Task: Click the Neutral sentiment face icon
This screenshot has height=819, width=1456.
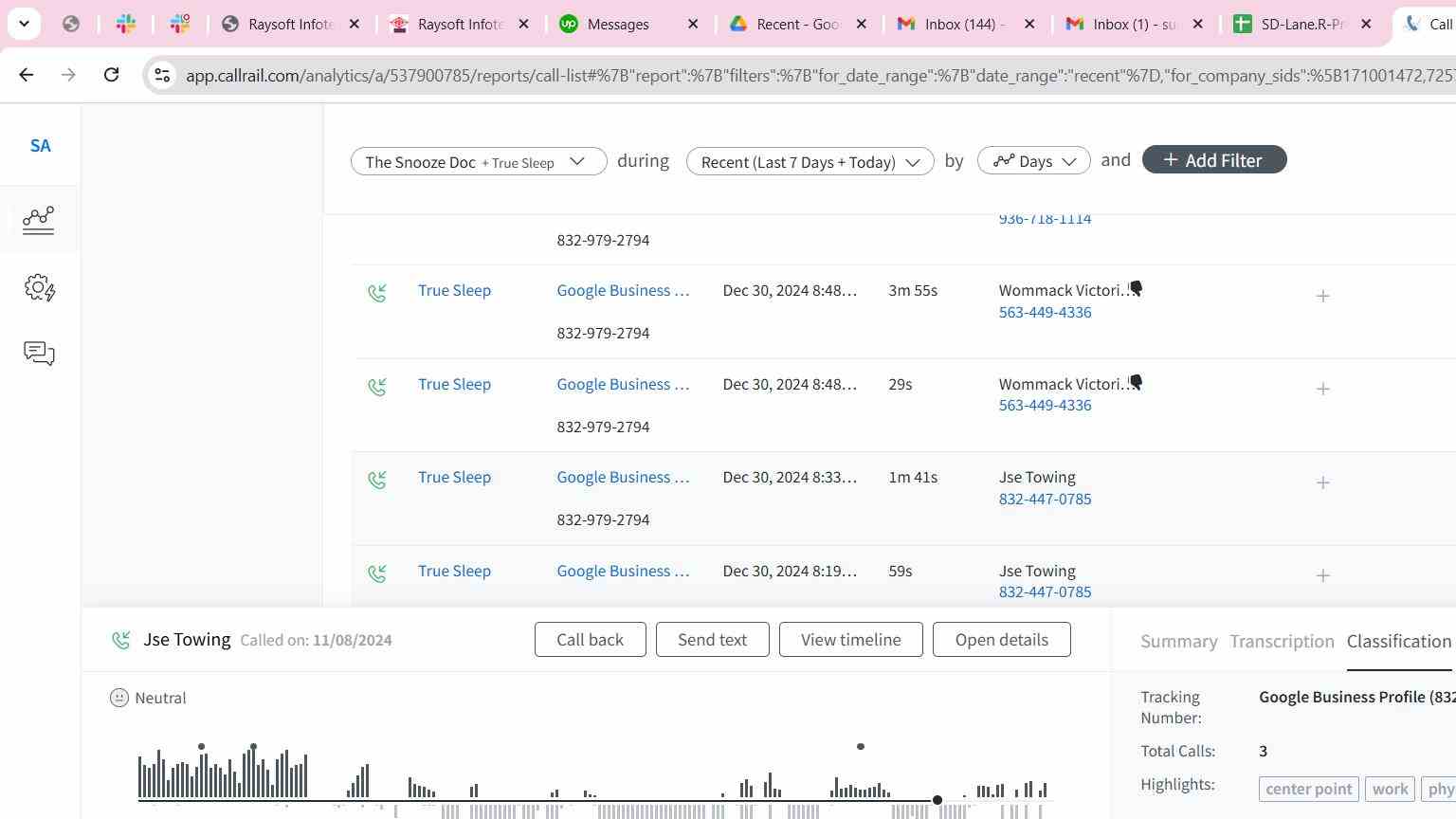Action: [118, 698]
